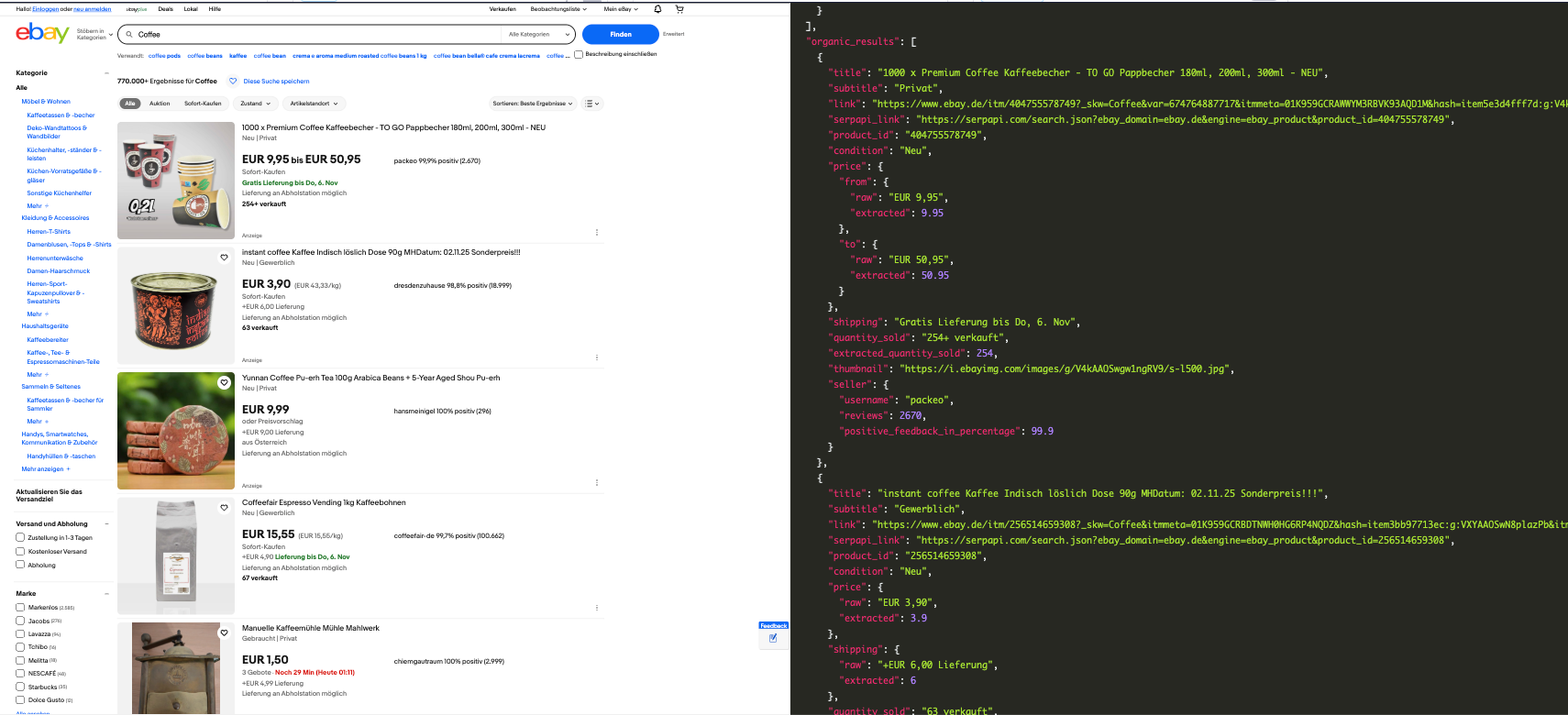Click related search 'coffee pods'
Viewport: 1568px width, 715px height.
coord(164,56)
